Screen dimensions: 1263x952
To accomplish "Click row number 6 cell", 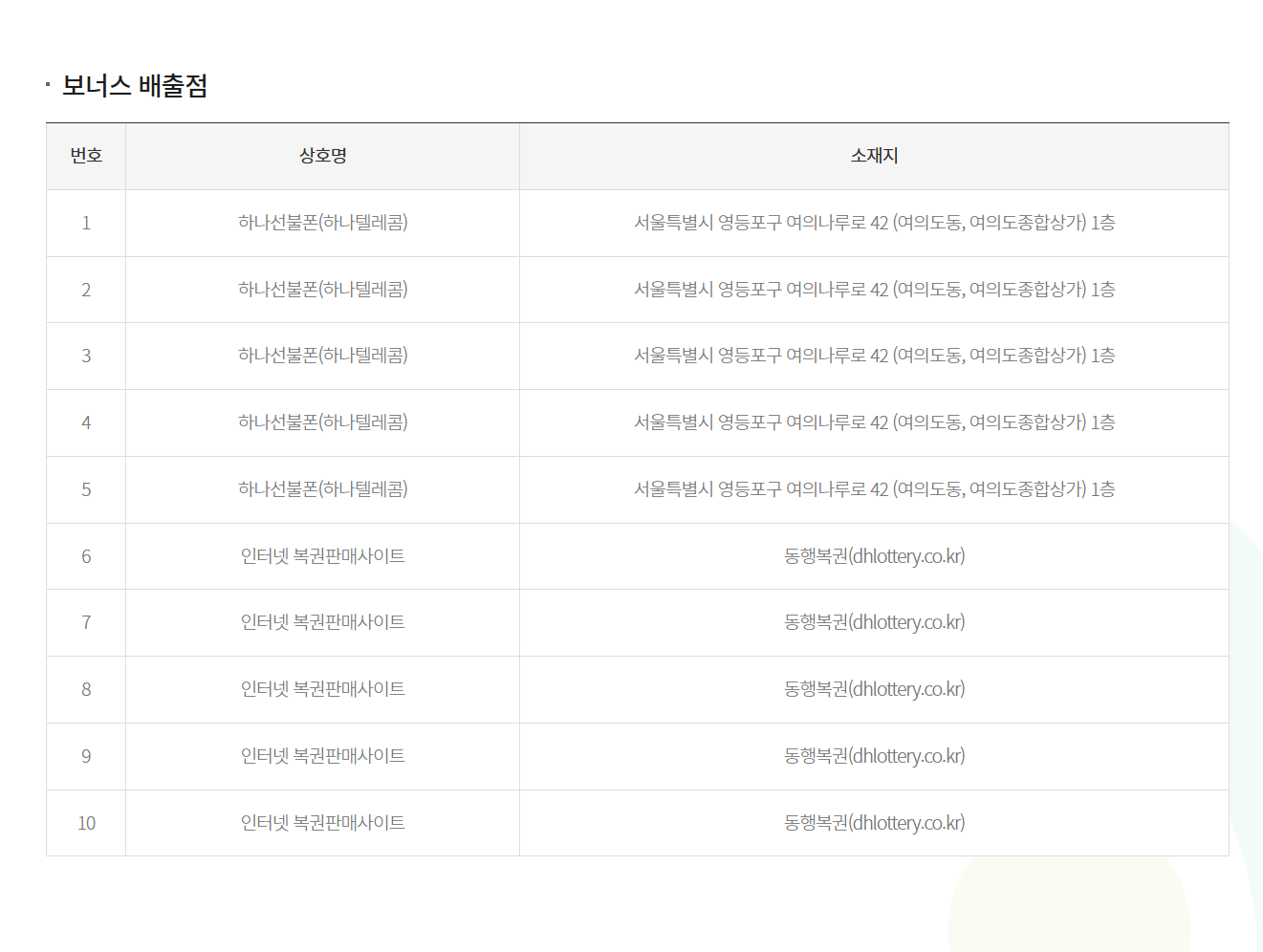I will tap(86, 556).
